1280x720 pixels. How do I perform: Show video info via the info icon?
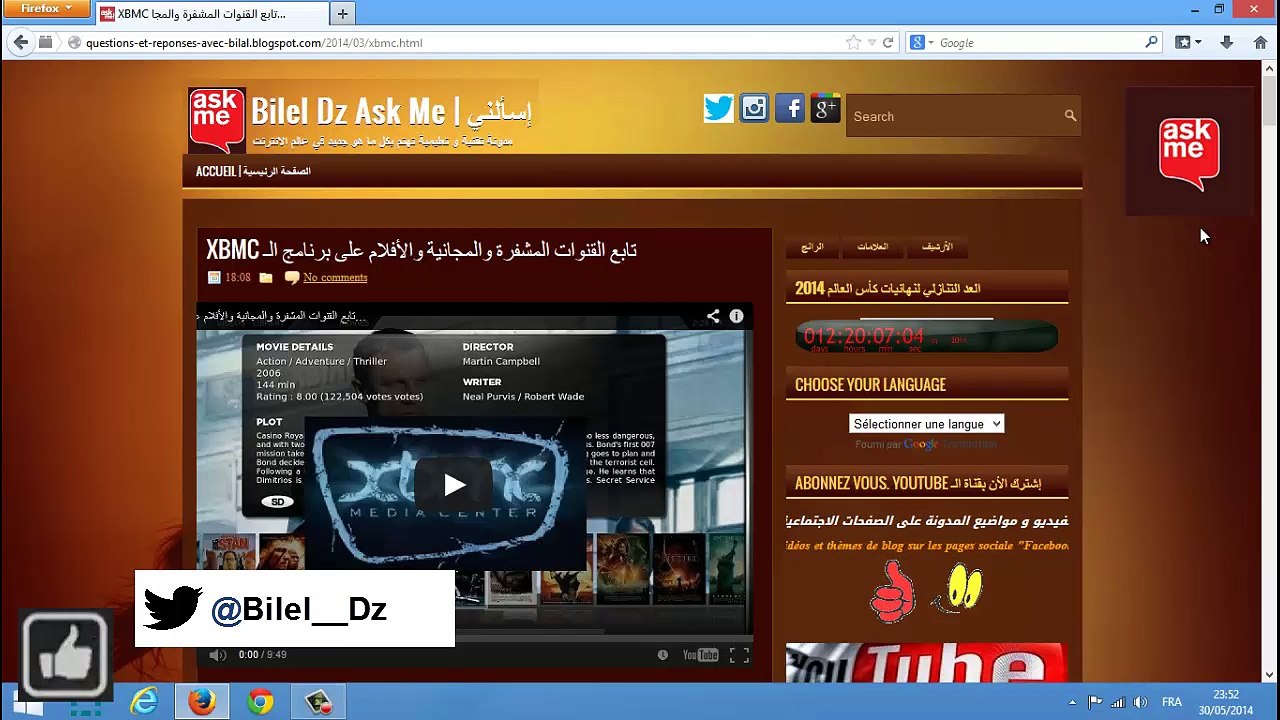point(736,316)
